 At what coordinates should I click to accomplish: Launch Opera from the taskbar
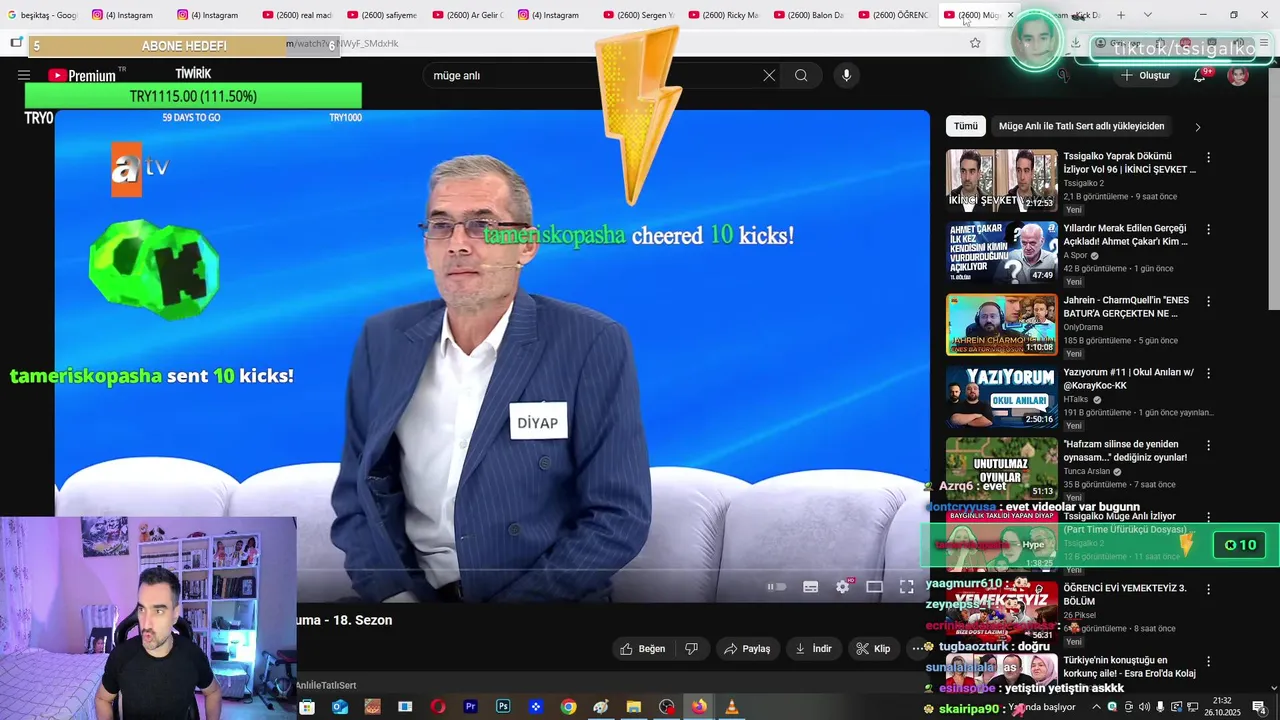(x=438, y=707)
